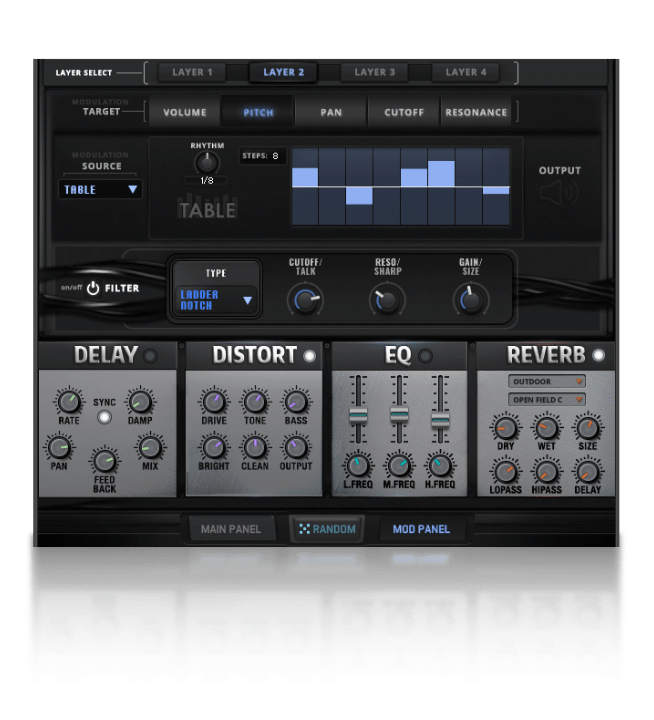Click the filter on/off power icon

pos(93,289)
